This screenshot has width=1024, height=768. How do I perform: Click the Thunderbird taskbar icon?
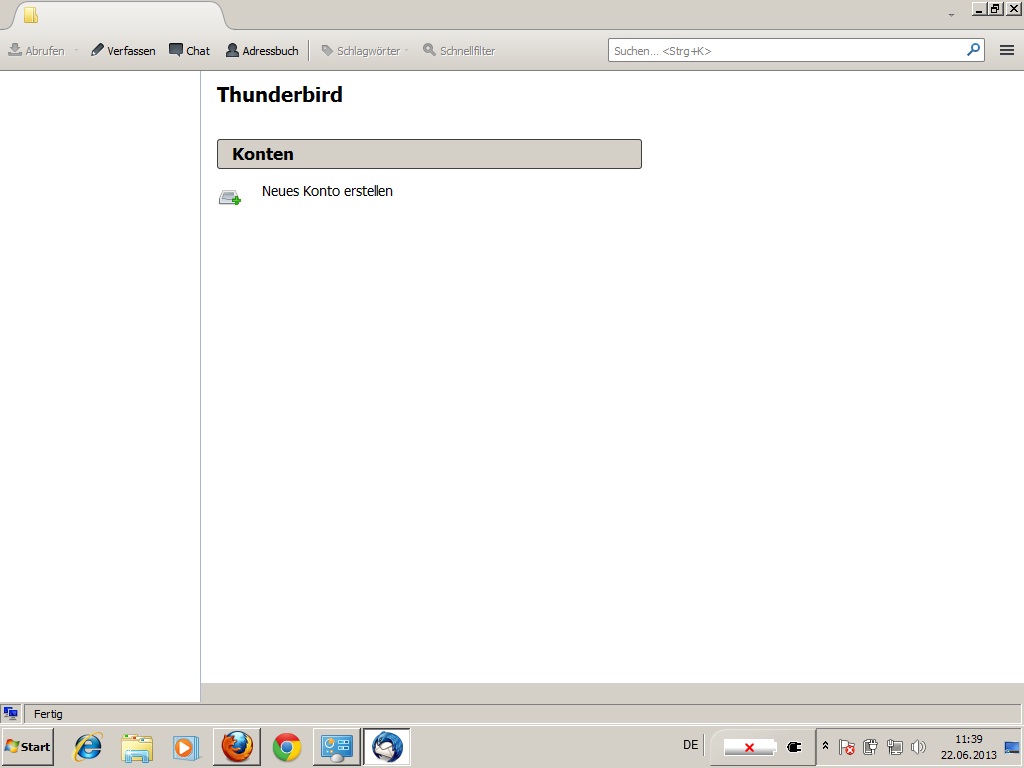(x=387, y=746)
